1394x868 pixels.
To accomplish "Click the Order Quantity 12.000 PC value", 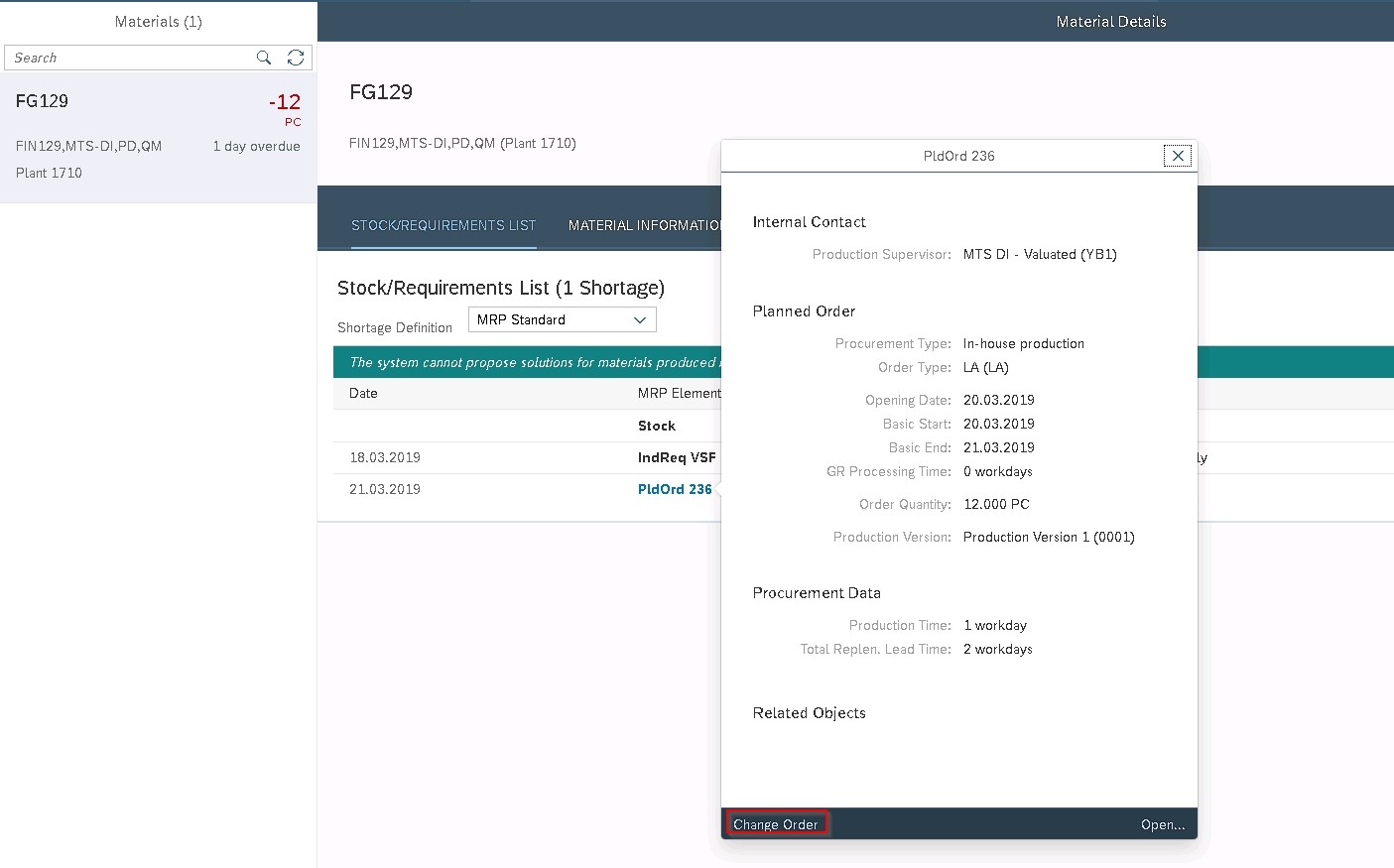I will [x=996, y=504].
